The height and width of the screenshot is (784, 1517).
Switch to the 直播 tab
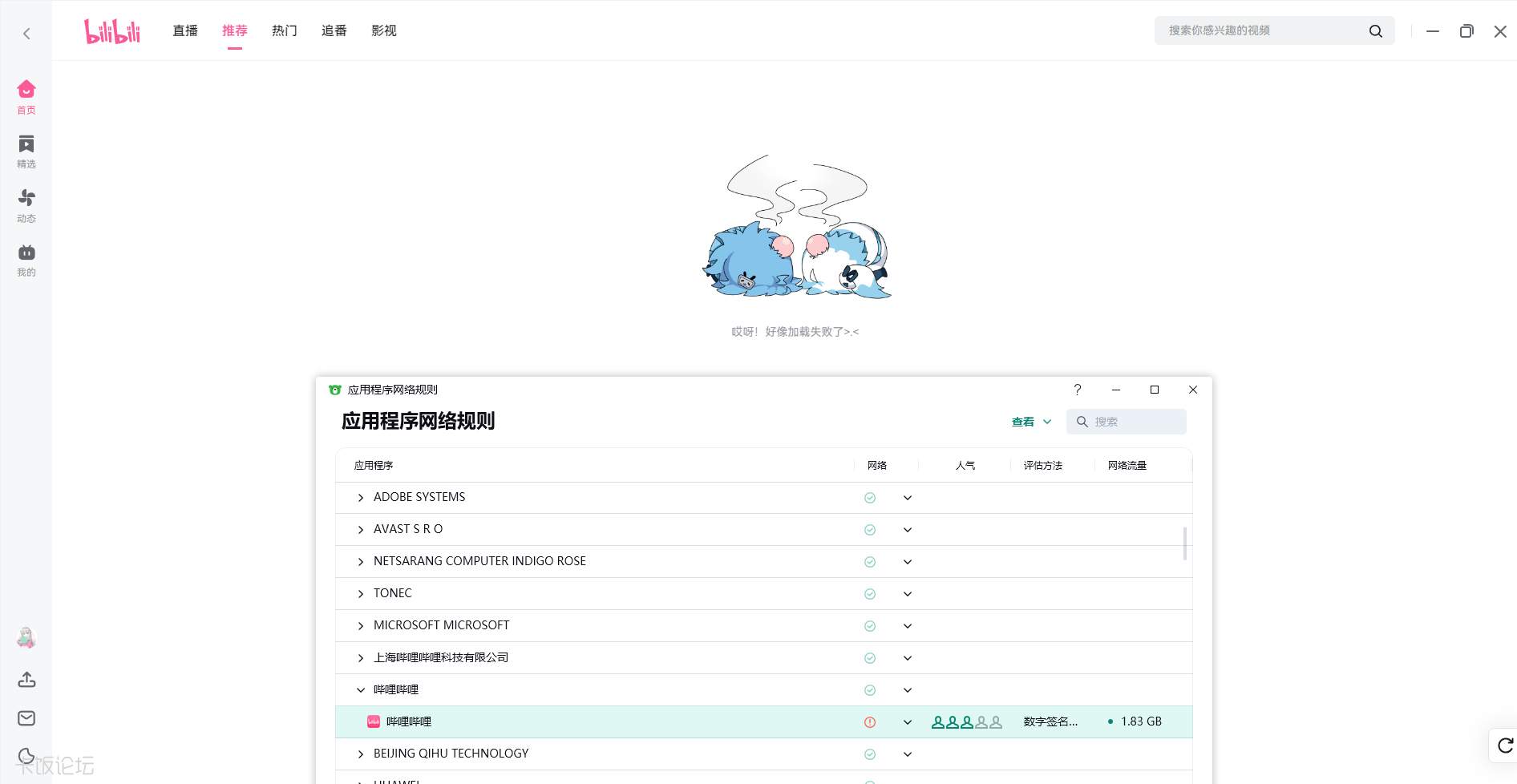click(x=185, y=30)
